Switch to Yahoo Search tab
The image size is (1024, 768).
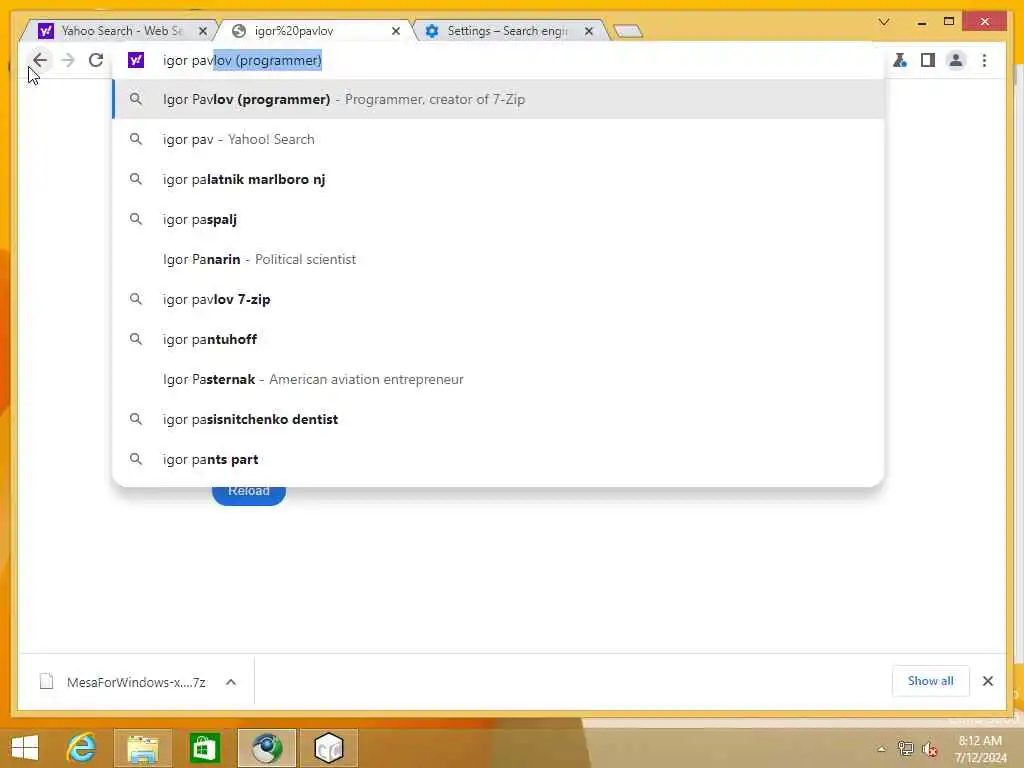(x=121, y=31)
